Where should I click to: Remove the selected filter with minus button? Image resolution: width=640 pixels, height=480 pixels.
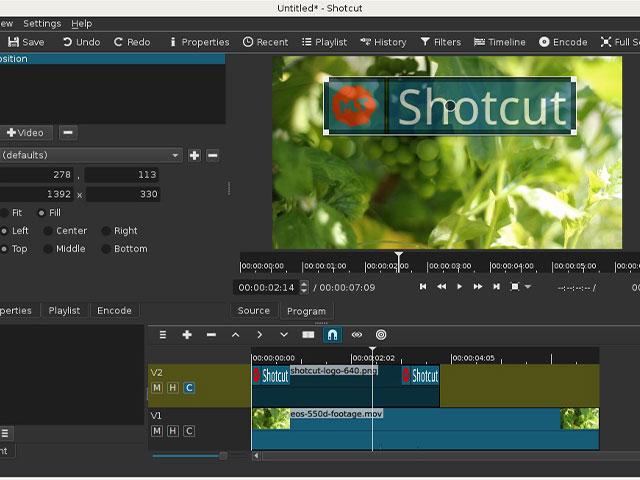pos(68,133)
